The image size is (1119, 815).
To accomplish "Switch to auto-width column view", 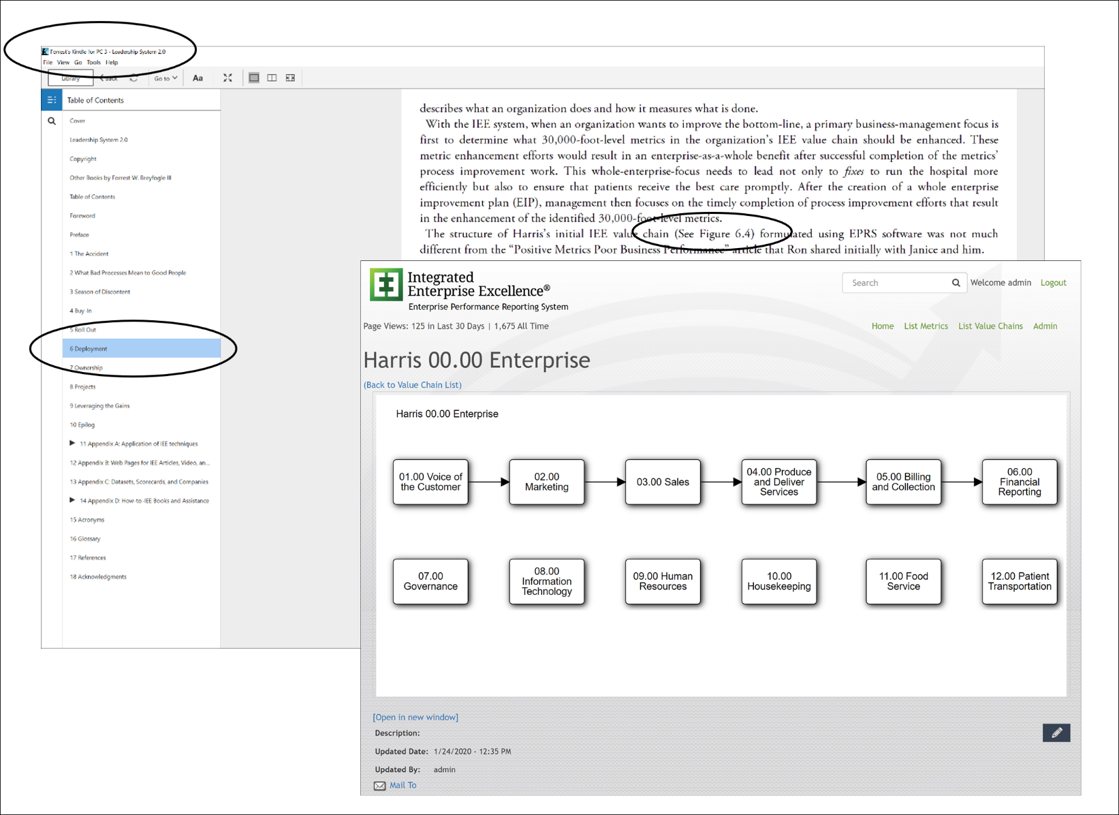I will tap(291, 78).
